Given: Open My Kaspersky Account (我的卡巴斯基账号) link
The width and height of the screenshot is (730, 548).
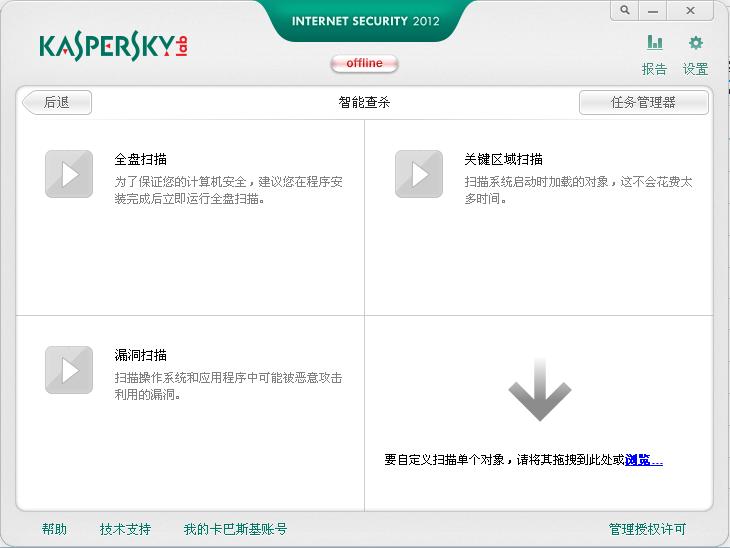Looking at the screenshot, I should click(x=235, y=529).
